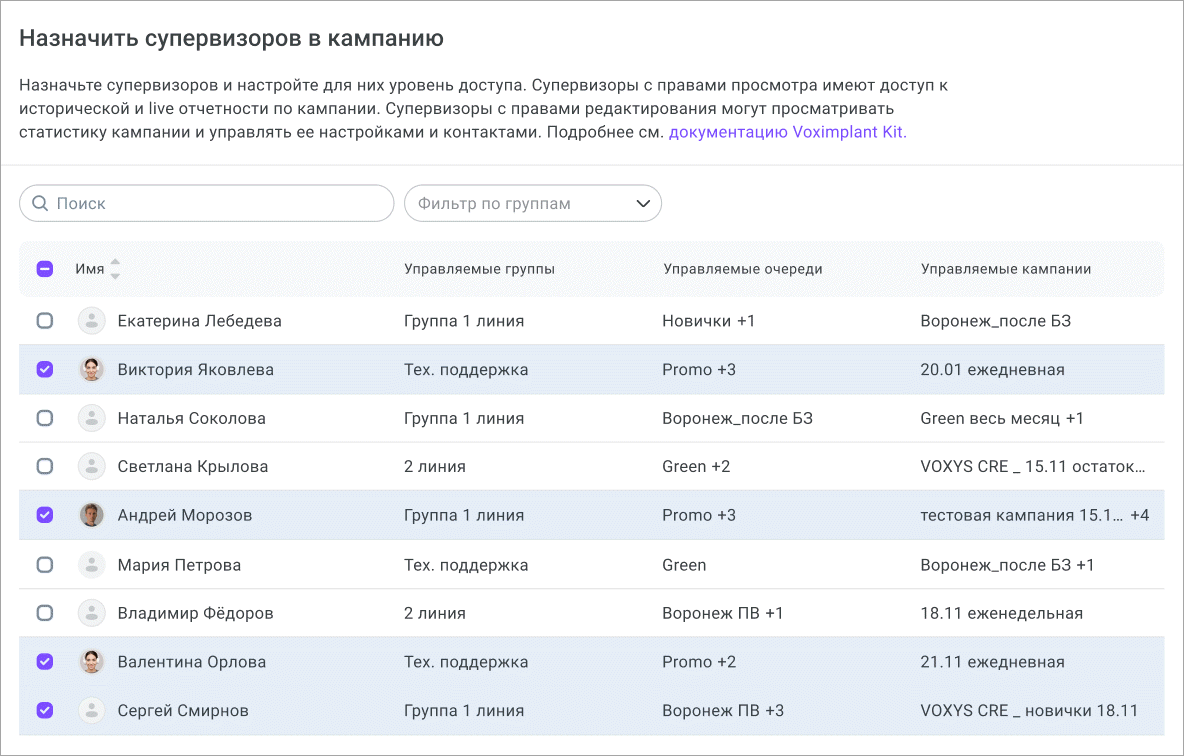Click Виктория Яковлева's avatar photo
This screenshot has height=756, width=1184.
tap(92, 370)
